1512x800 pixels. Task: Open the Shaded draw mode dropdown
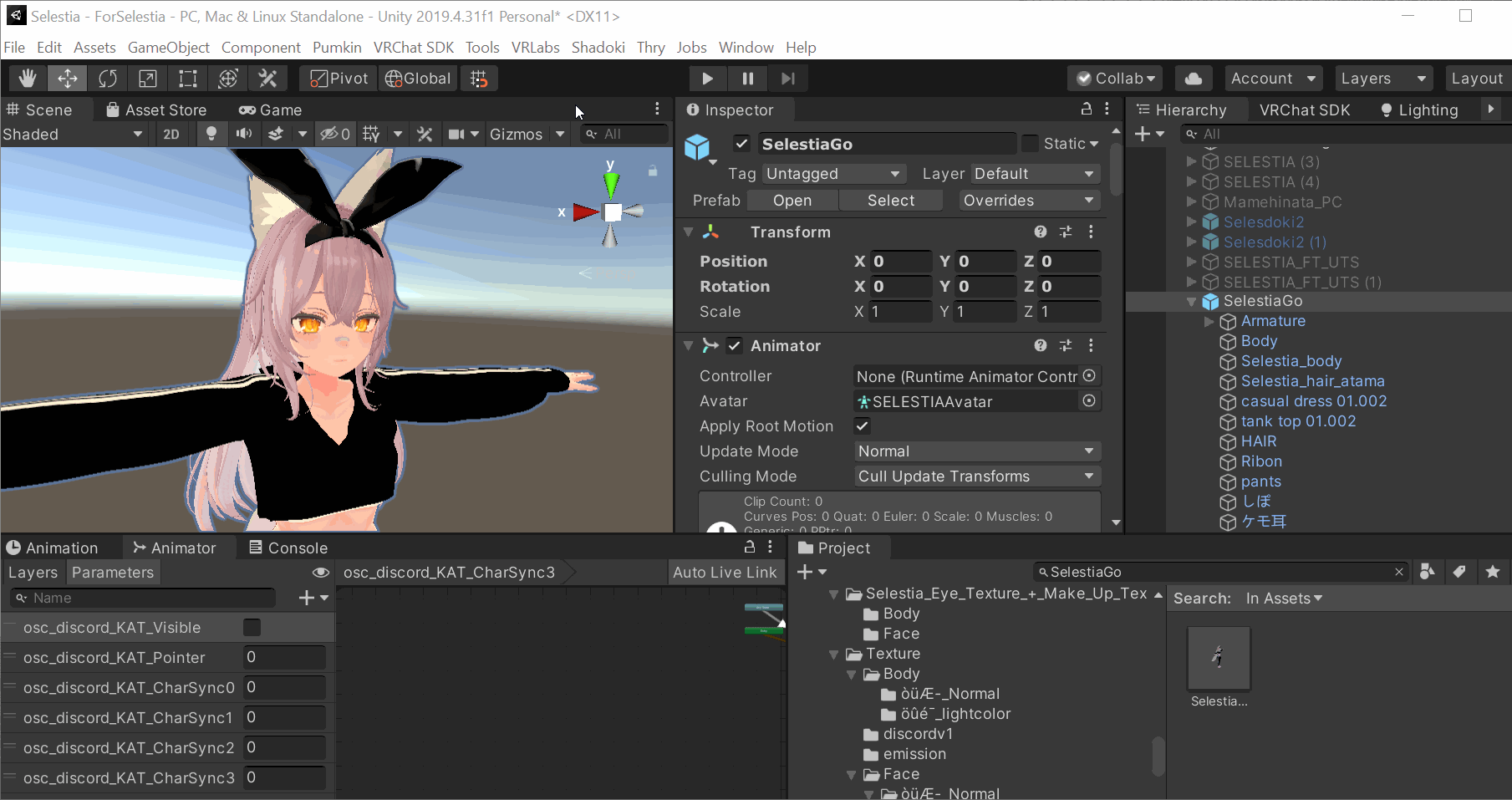(x=74, y=134)
